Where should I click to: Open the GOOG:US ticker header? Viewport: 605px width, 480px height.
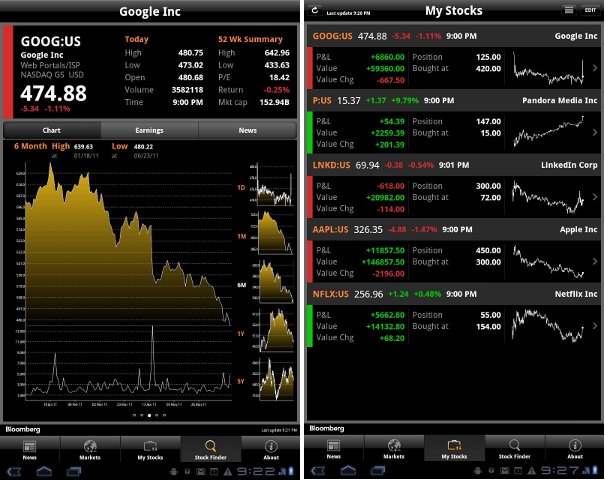[x=454, y=36]
